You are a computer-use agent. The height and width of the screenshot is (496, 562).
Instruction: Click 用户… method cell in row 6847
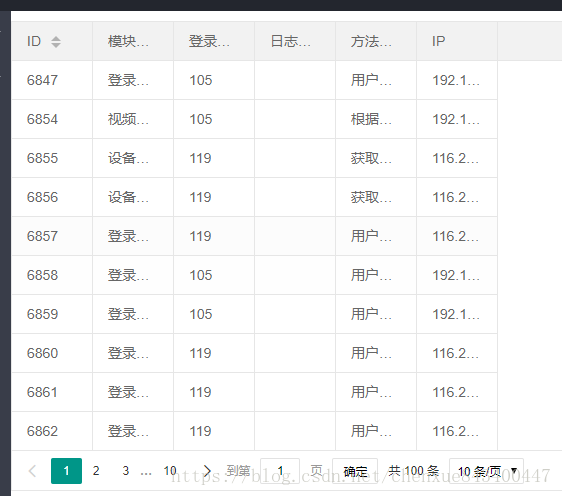[376, 80]
